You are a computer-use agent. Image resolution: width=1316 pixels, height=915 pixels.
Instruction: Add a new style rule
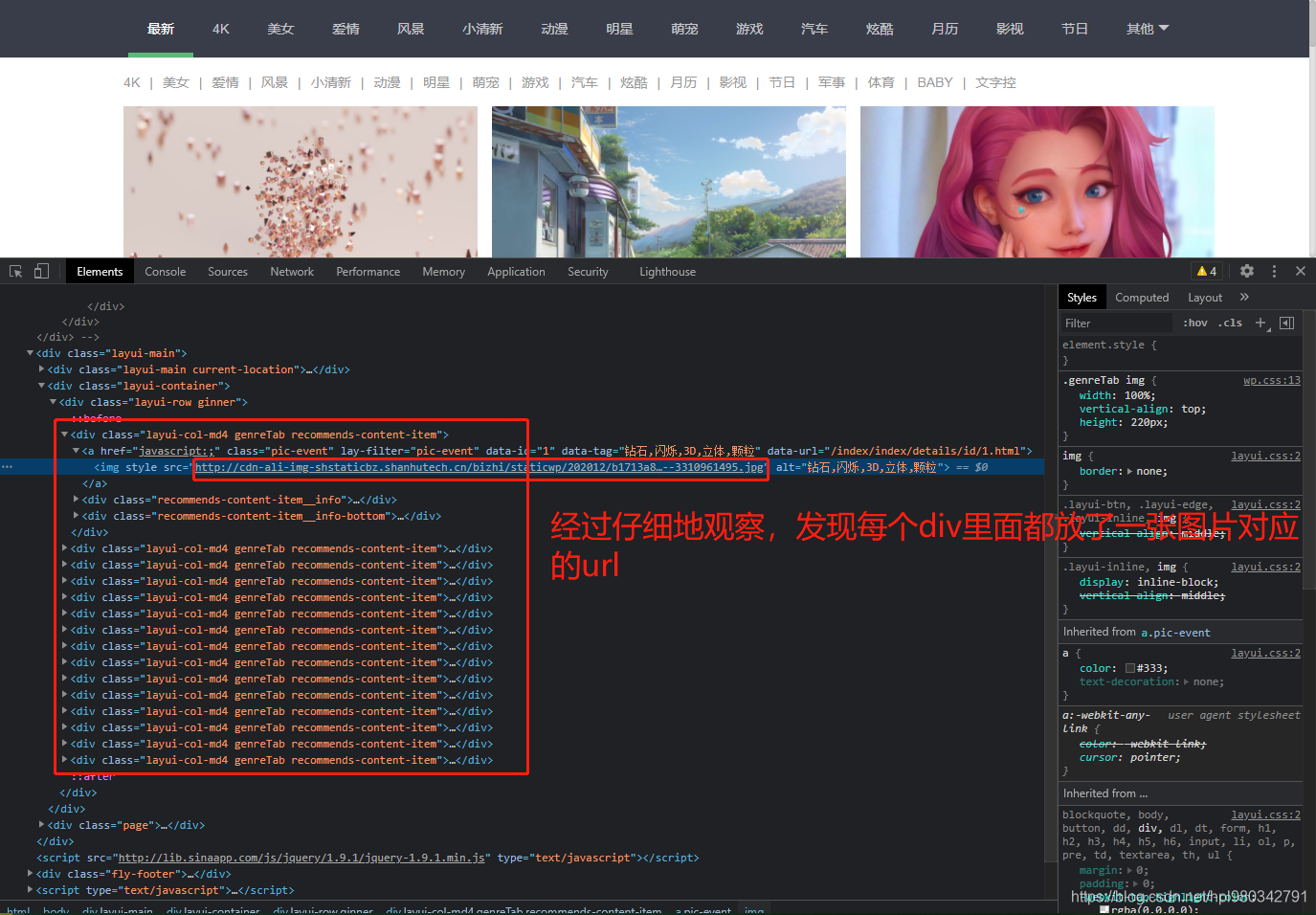click(1261, 324)
